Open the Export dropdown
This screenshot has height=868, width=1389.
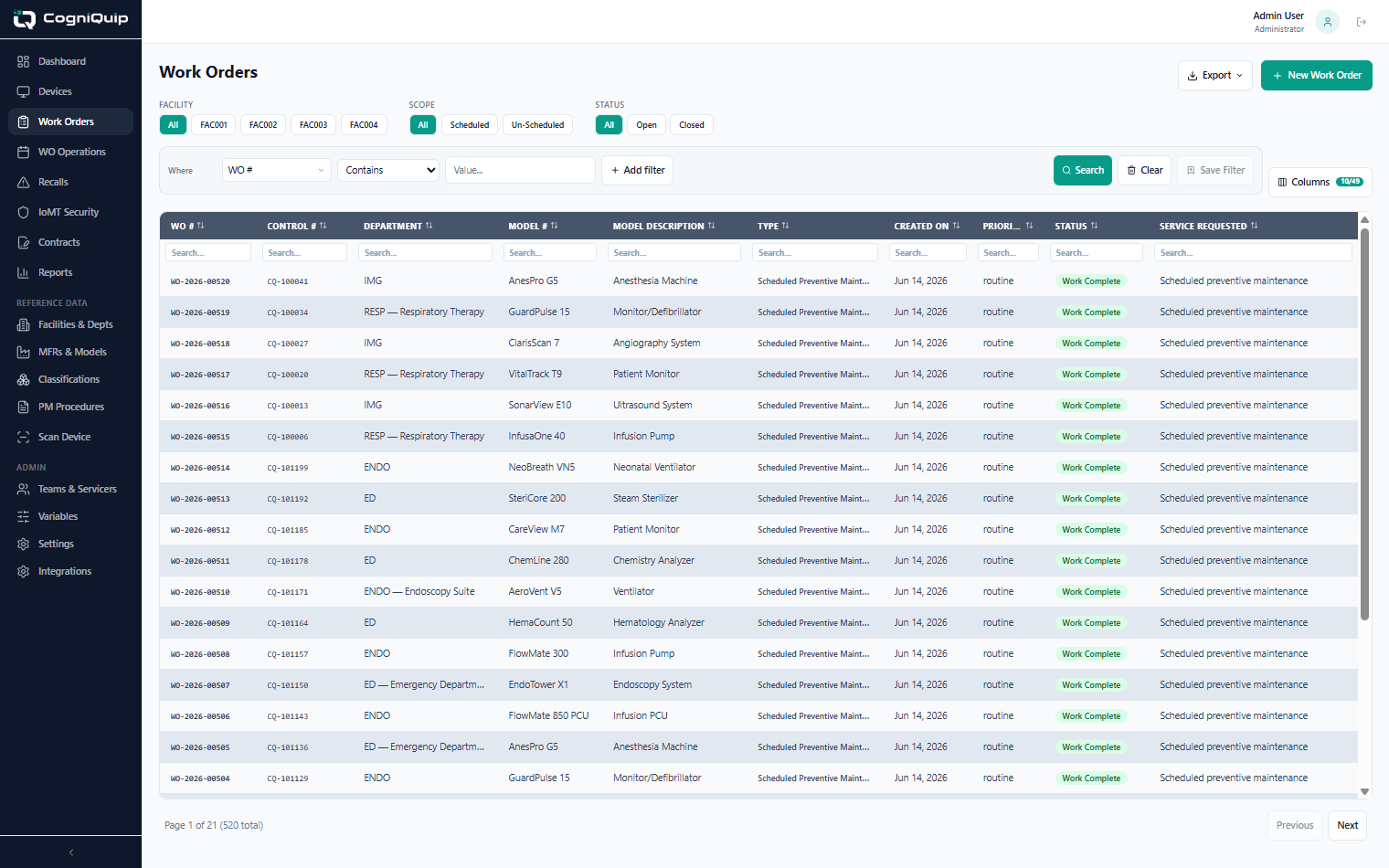point(1215,75)
